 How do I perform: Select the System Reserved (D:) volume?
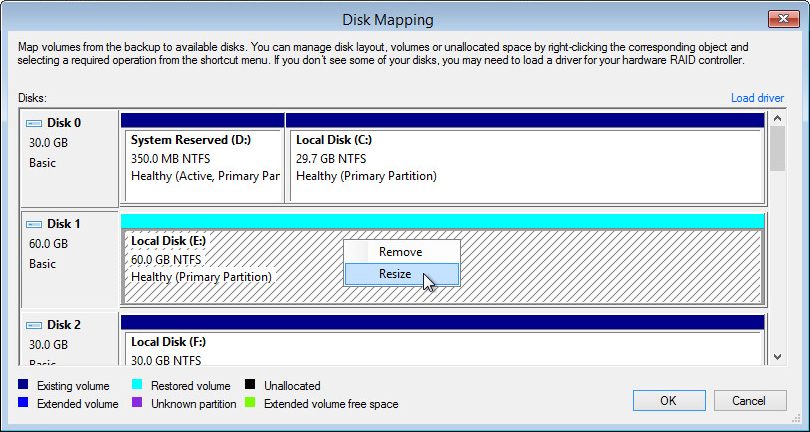[x=202, y=158]
